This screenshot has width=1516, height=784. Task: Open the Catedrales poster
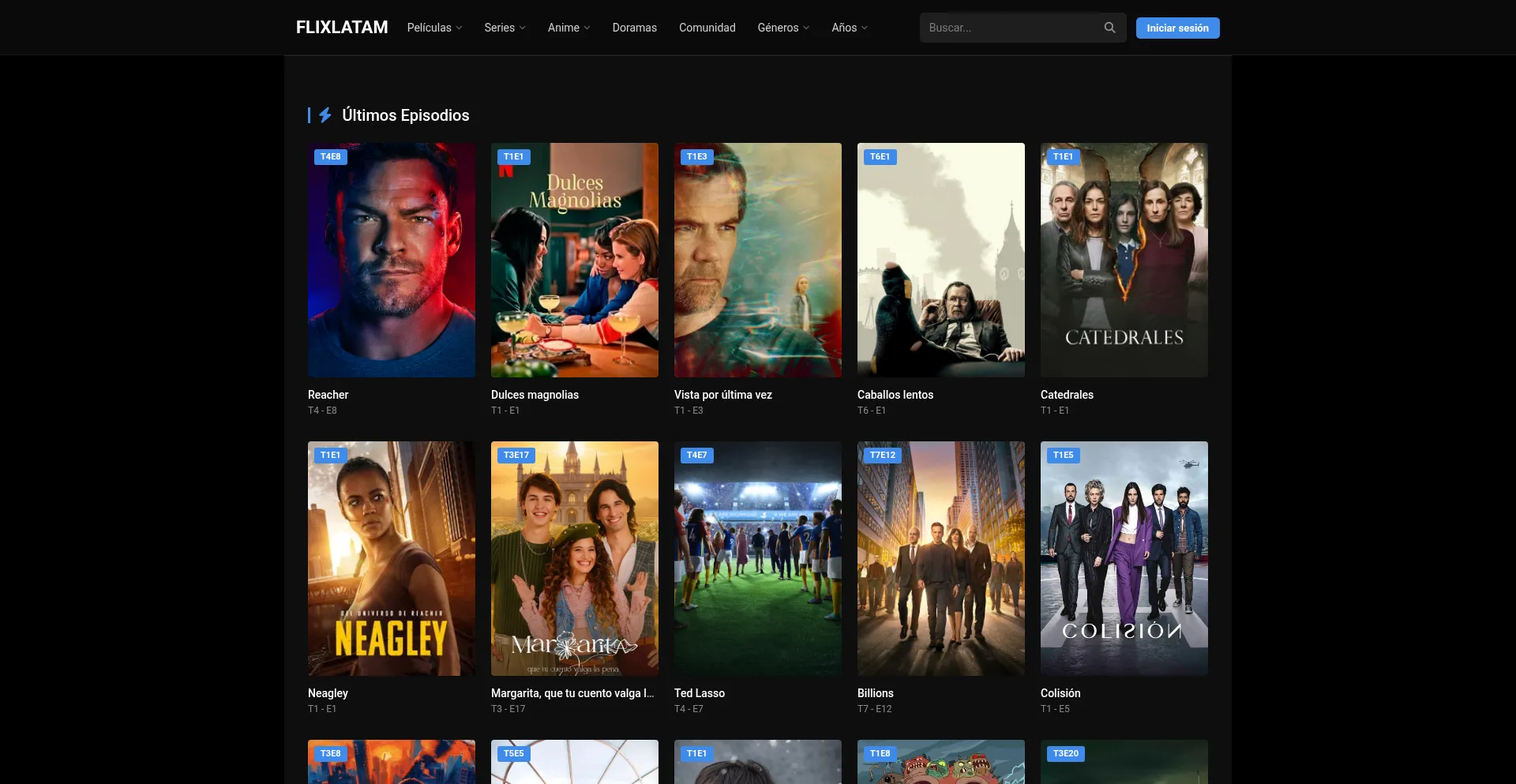(1124, 260)
